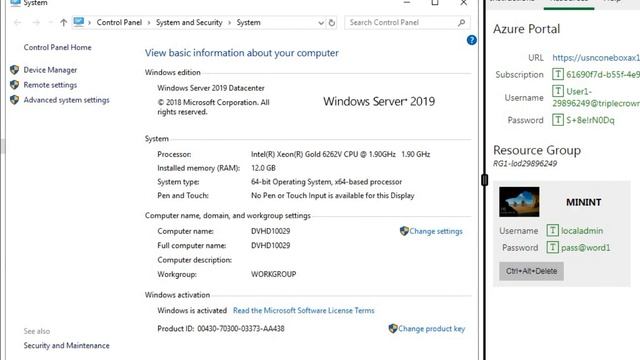Click the localadmin username text
This screenshot has width=640, height=360.
point(582,231)
